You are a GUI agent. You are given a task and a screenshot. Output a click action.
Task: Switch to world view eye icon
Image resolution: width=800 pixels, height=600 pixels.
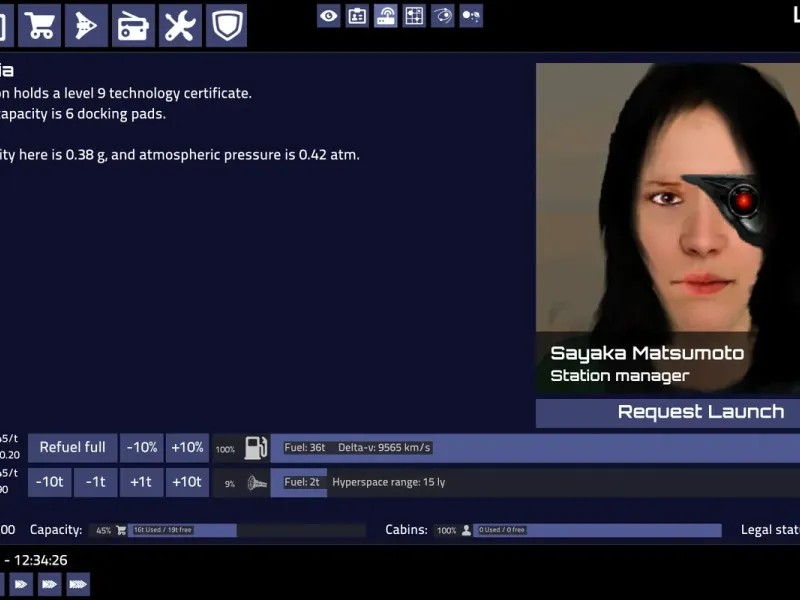[x=329, y=16]
